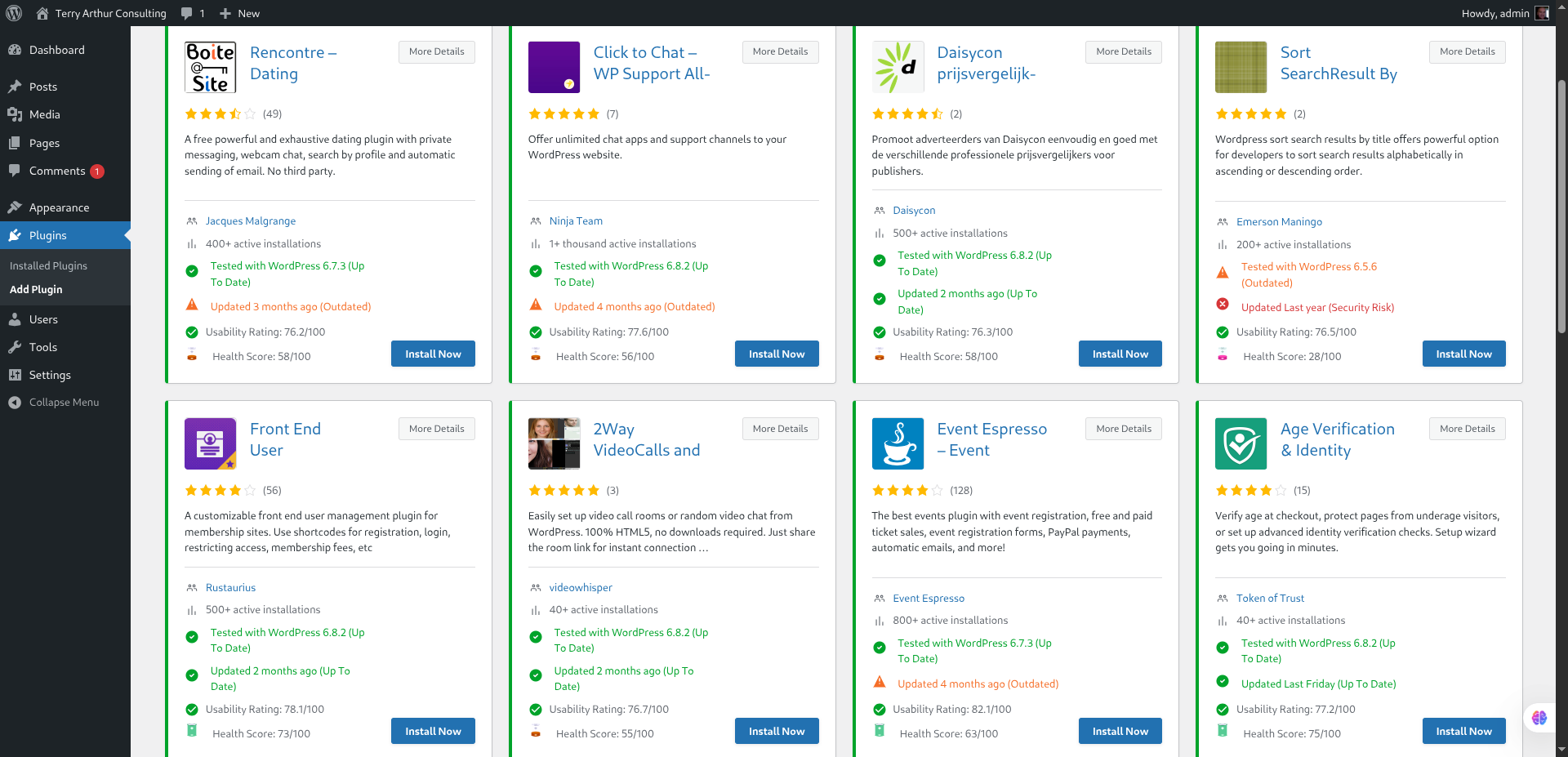Click the Appearance brush icon

click(x=15, y=207)
